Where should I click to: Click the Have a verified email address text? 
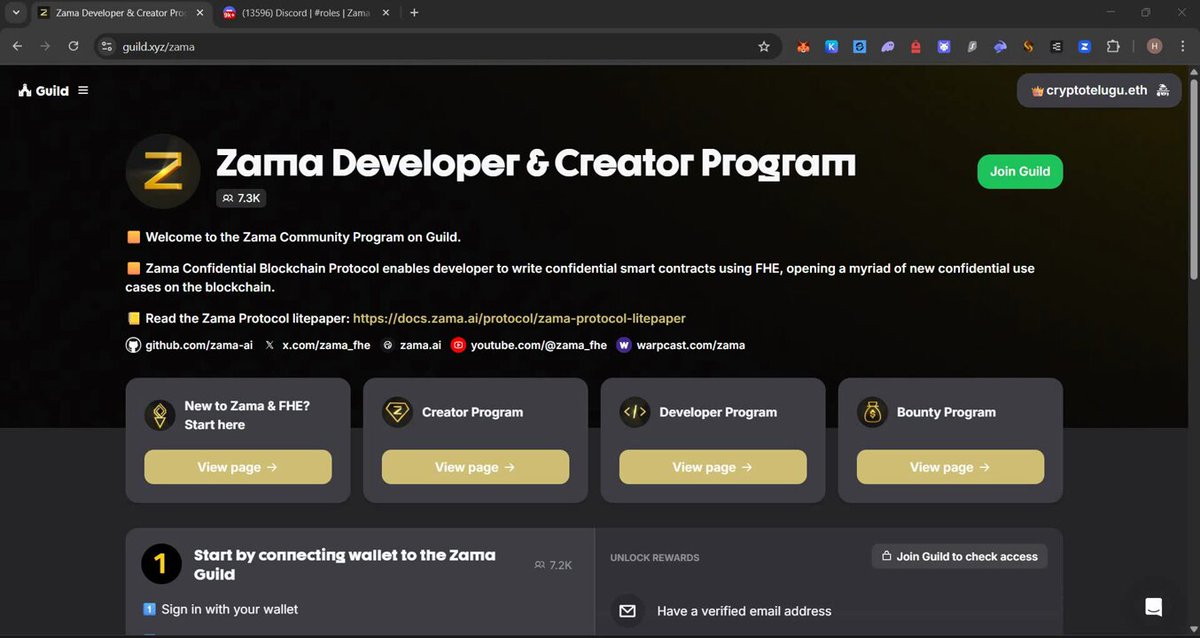[744, 611]
